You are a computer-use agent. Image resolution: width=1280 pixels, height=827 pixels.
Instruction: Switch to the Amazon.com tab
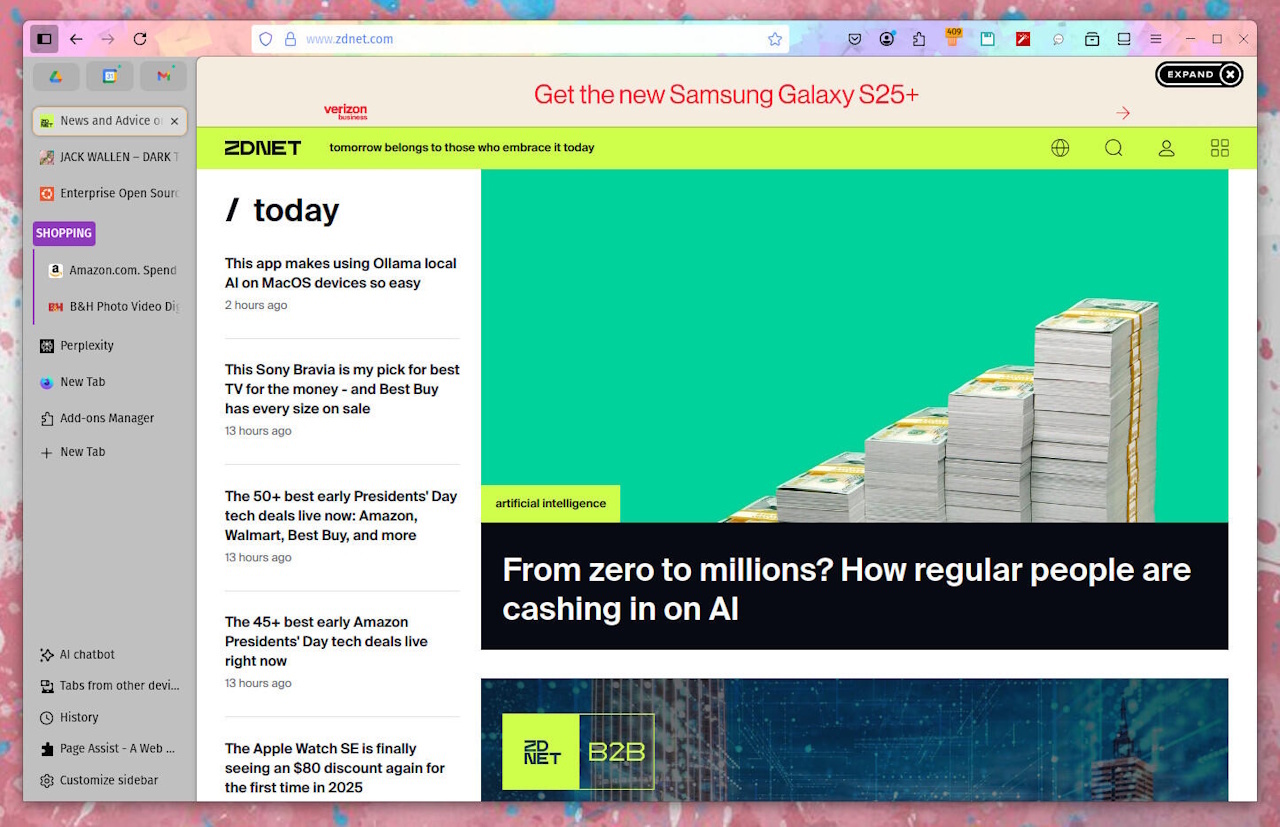[113, 270]
